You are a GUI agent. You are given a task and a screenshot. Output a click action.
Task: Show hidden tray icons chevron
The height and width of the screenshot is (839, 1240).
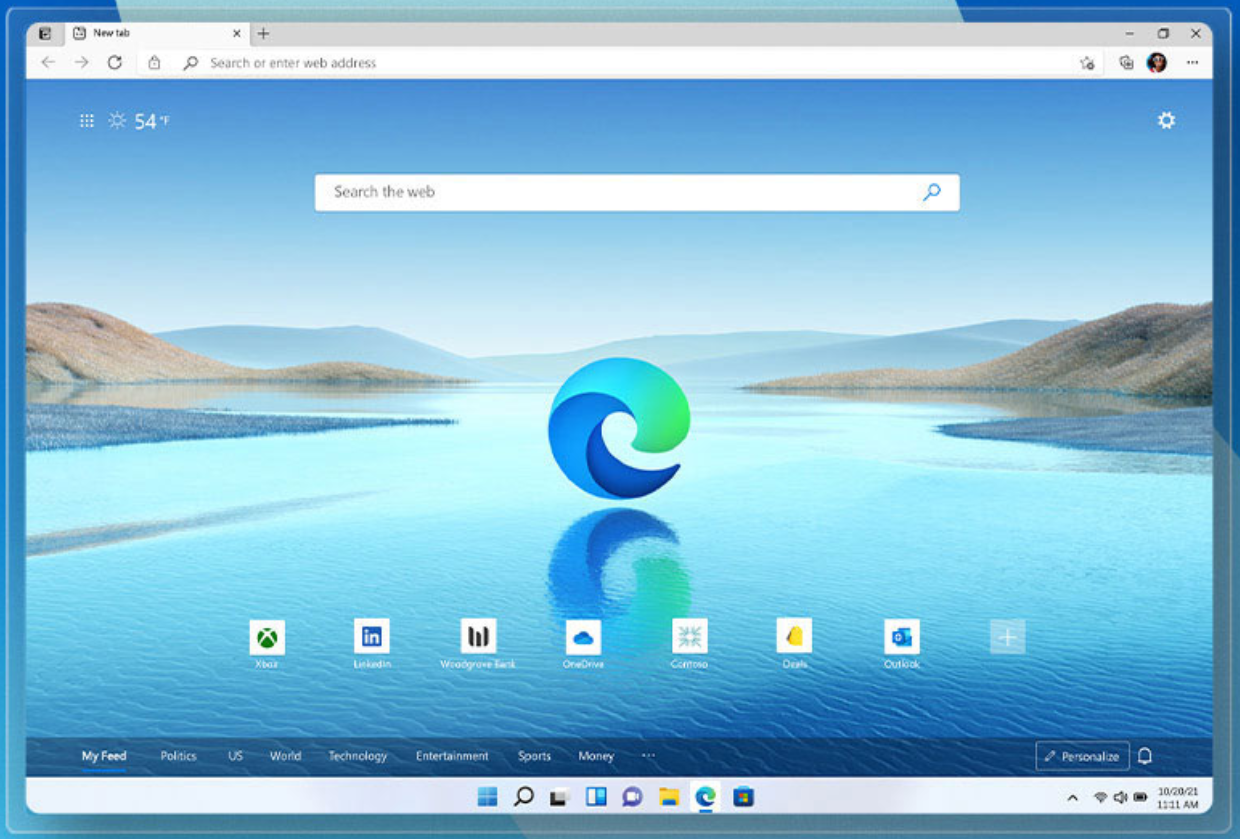pyautogui.click(x=1072, y=797)
